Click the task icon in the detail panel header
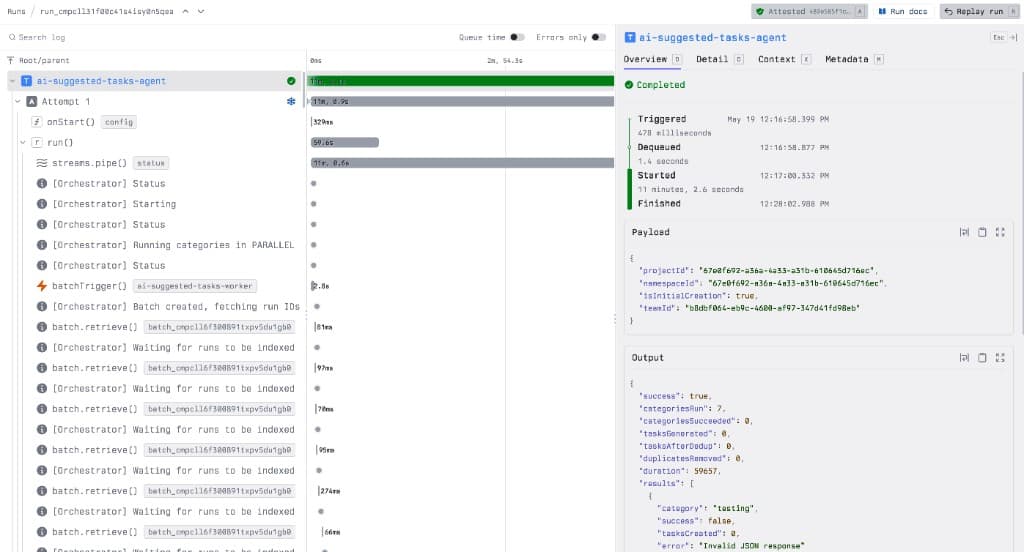Screen dimensions: 1024x552 point(630,37)
